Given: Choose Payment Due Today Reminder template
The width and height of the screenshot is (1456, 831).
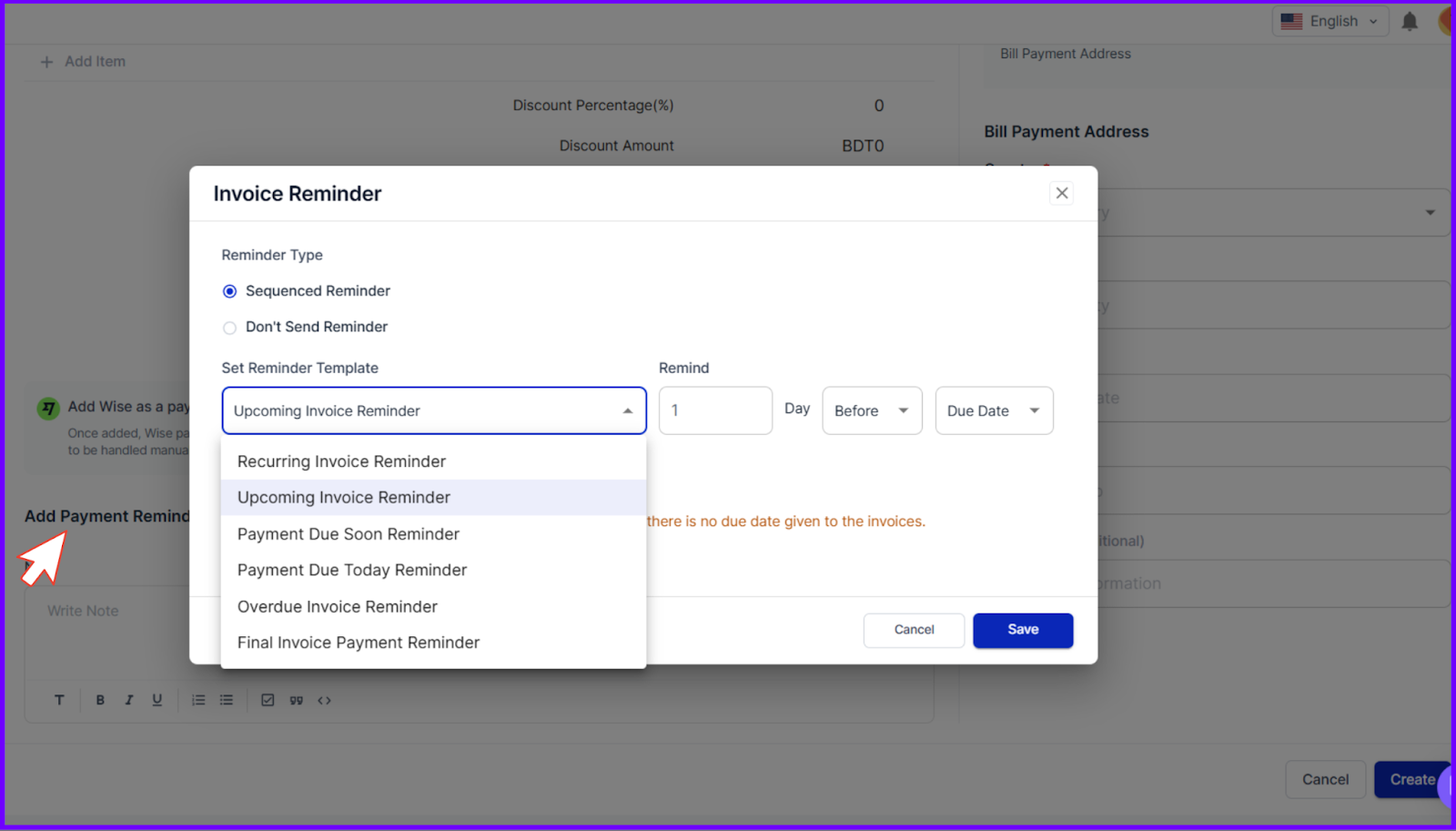Looking at the screenshot, I should coord(351,570).
